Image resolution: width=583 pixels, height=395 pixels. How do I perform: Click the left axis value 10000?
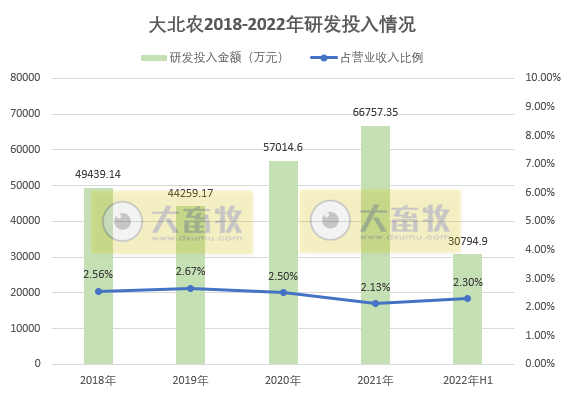pyautogui.click(x=25, y=328)
